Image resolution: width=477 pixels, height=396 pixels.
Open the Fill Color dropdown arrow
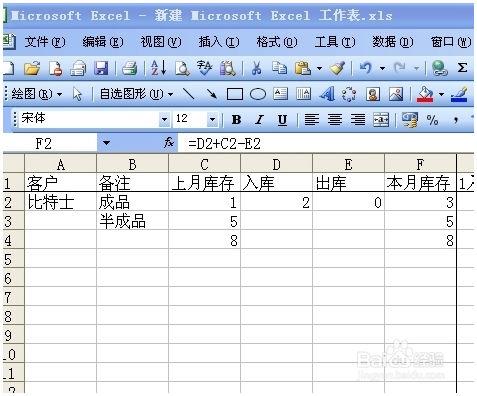(x=441, y=95)
